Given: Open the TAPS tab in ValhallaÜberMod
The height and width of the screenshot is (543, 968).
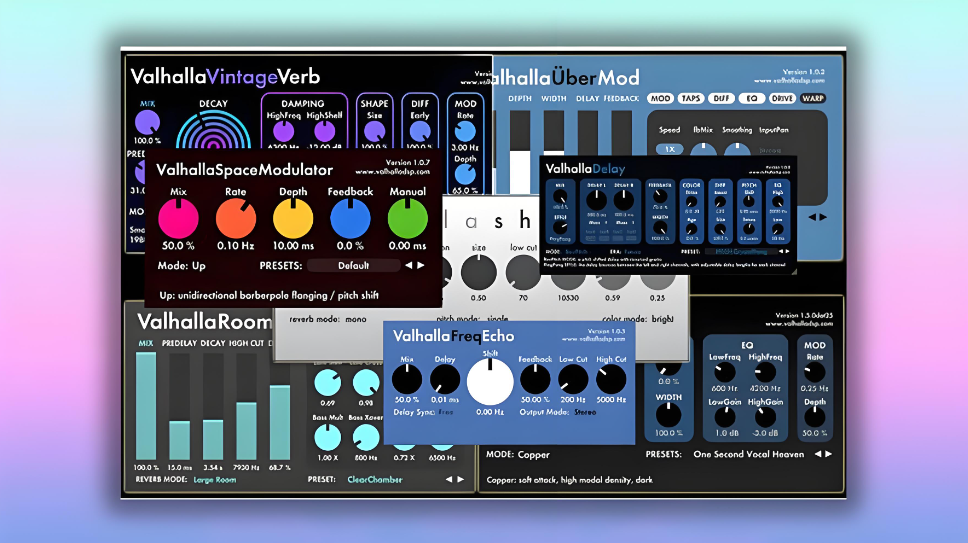Looking at the screenshot, I should coord(691,98).
